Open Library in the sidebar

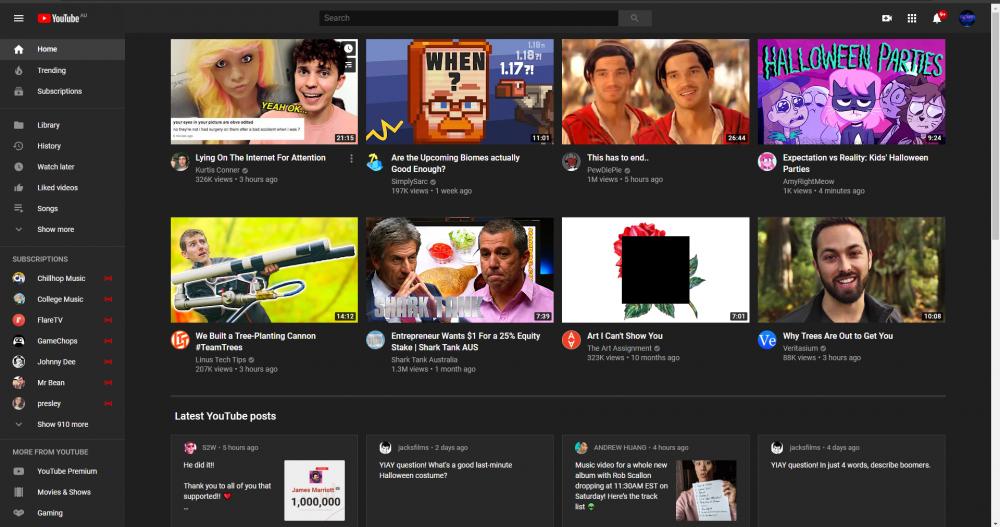(x=62, y=125)
